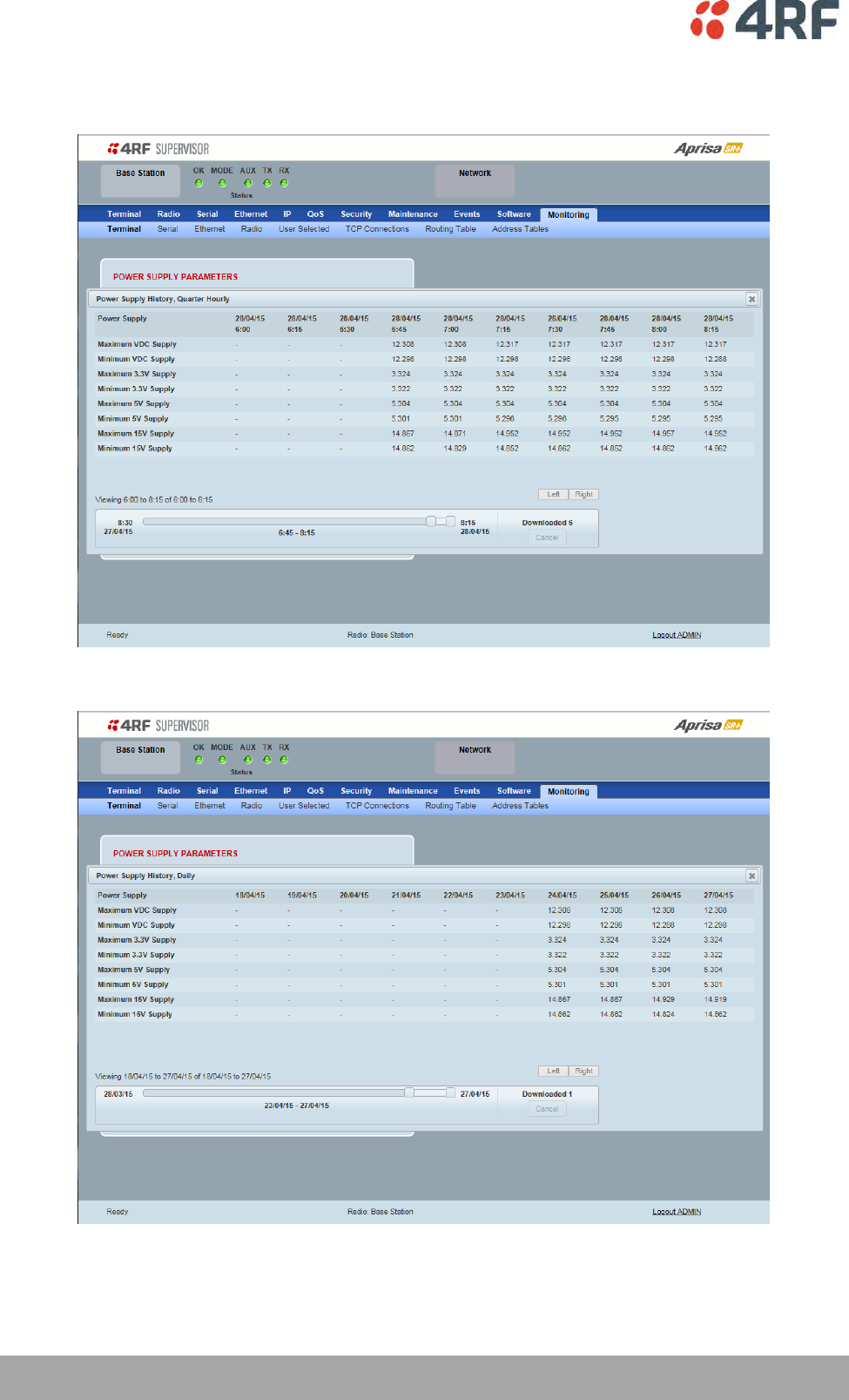Click the TX status LED in Quarter Hourly screenshot

tap(267, 184)
